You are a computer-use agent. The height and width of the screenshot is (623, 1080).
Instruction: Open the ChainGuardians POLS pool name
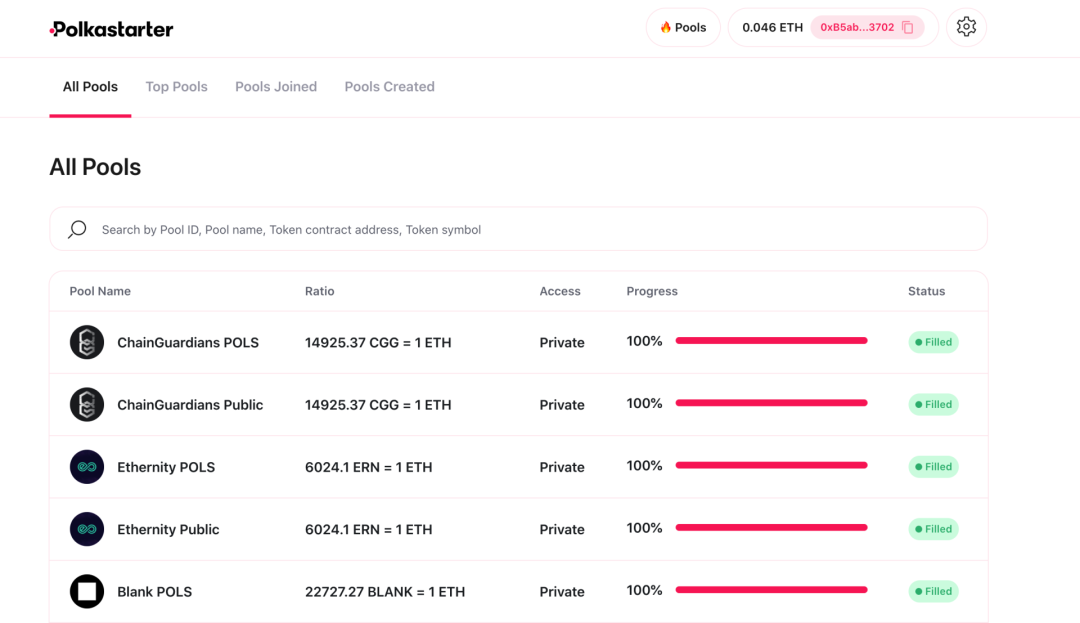[x=188, y=343]
